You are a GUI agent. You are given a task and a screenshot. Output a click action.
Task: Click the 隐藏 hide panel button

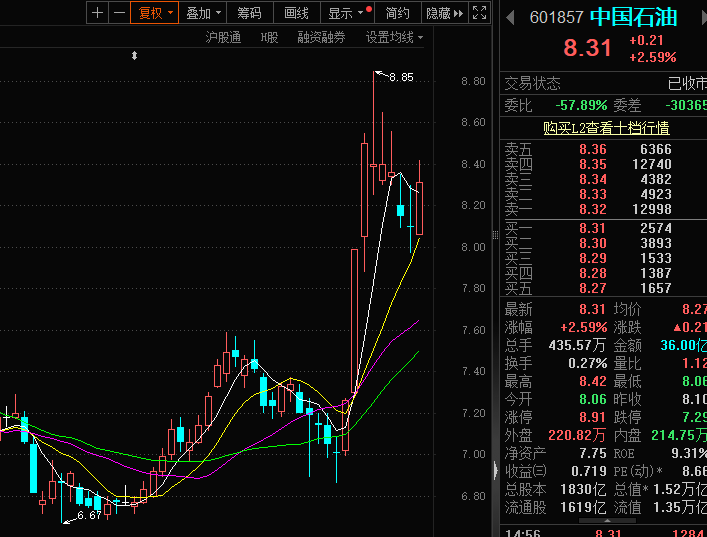(x=444, y=13)
